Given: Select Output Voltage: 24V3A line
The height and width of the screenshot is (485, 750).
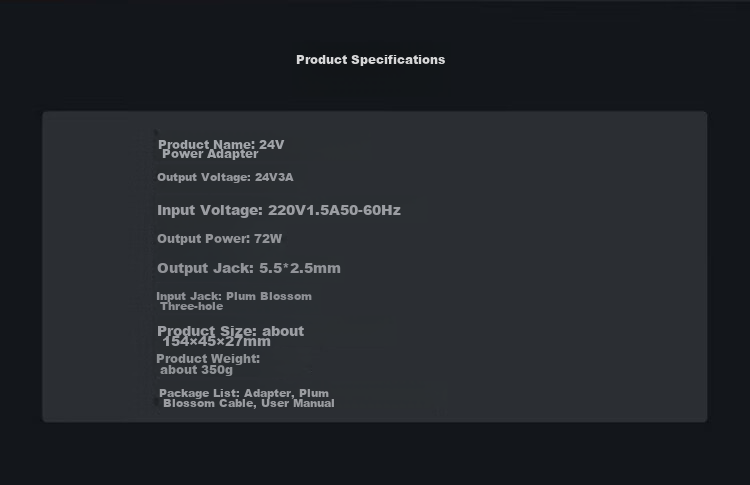Looking at the screenshot, I should [225, 177].
